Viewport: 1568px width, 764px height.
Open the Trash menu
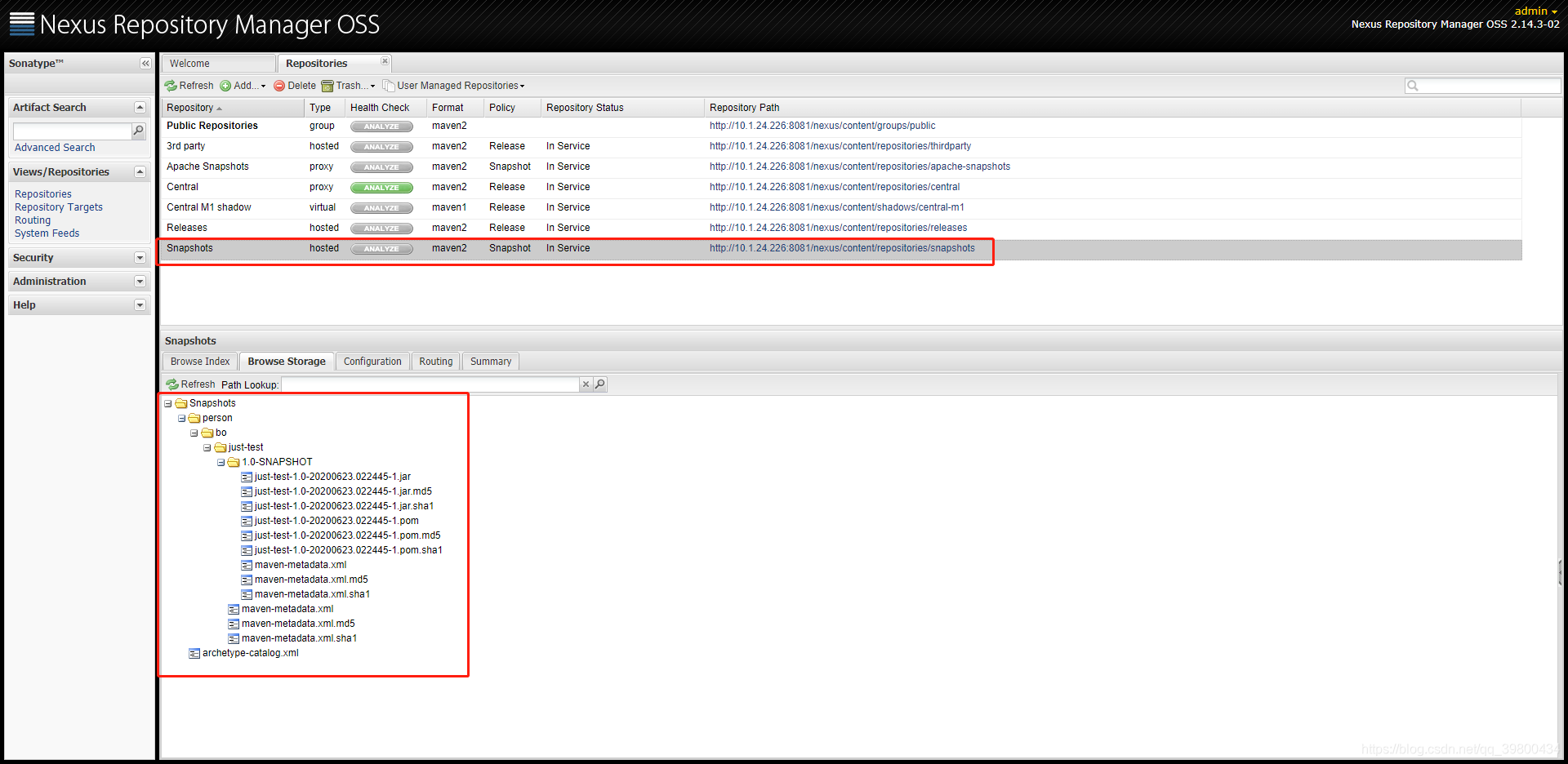[x=349, y=86]
